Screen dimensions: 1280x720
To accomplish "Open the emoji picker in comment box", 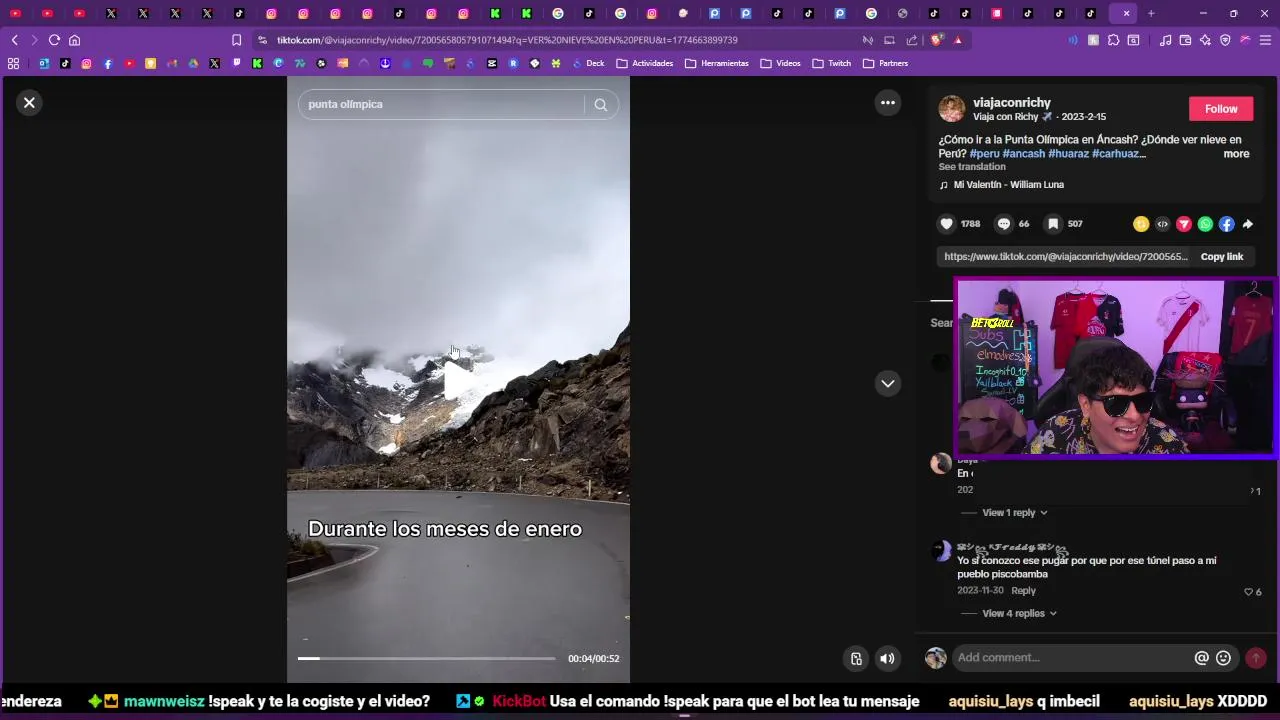I will pos(1223,657).
